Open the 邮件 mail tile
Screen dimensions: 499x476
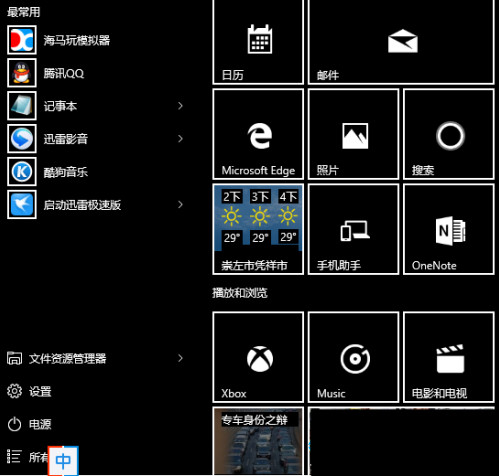click(x=401, y=41)
